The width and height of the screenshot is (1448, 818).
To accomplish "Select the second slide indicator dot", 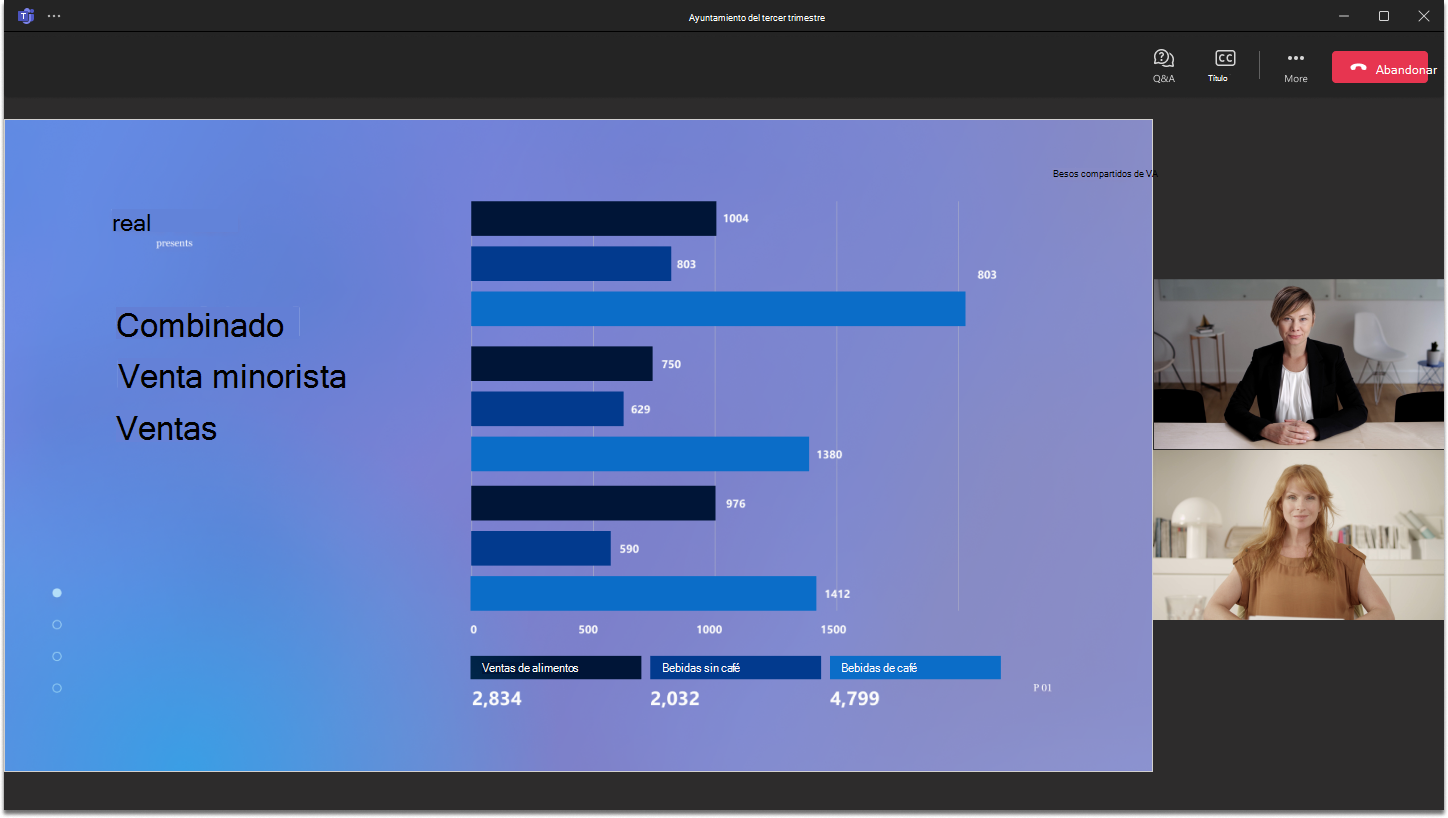I will point(57,625).
